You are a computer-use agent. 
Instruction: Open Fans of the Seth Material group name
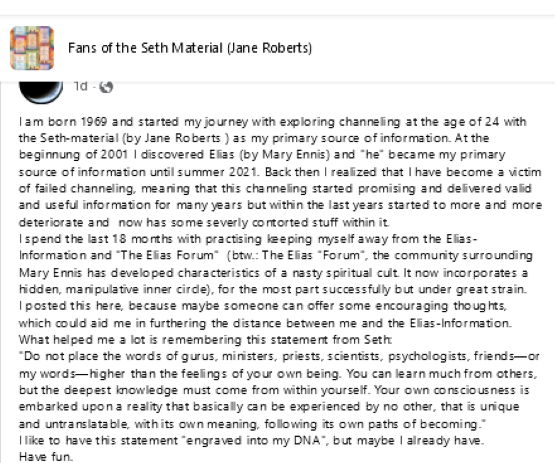190,48
